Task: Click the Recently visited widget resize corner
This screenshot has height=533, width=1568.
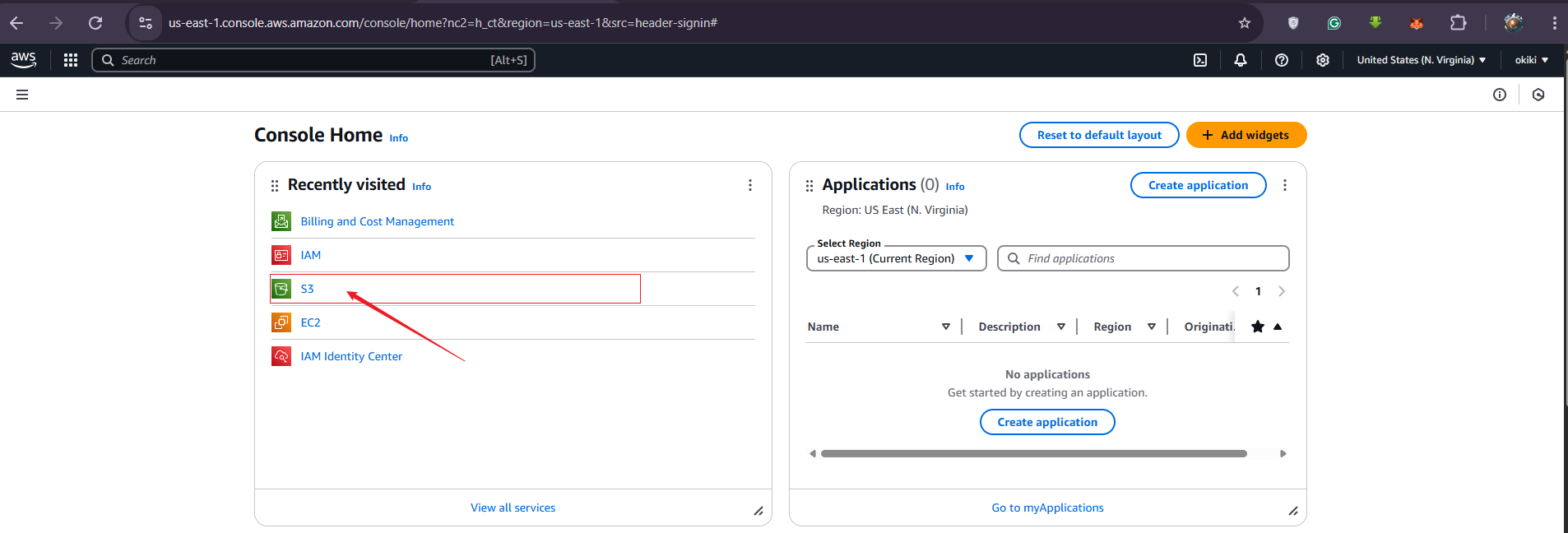Action: (x=758, y=511)
